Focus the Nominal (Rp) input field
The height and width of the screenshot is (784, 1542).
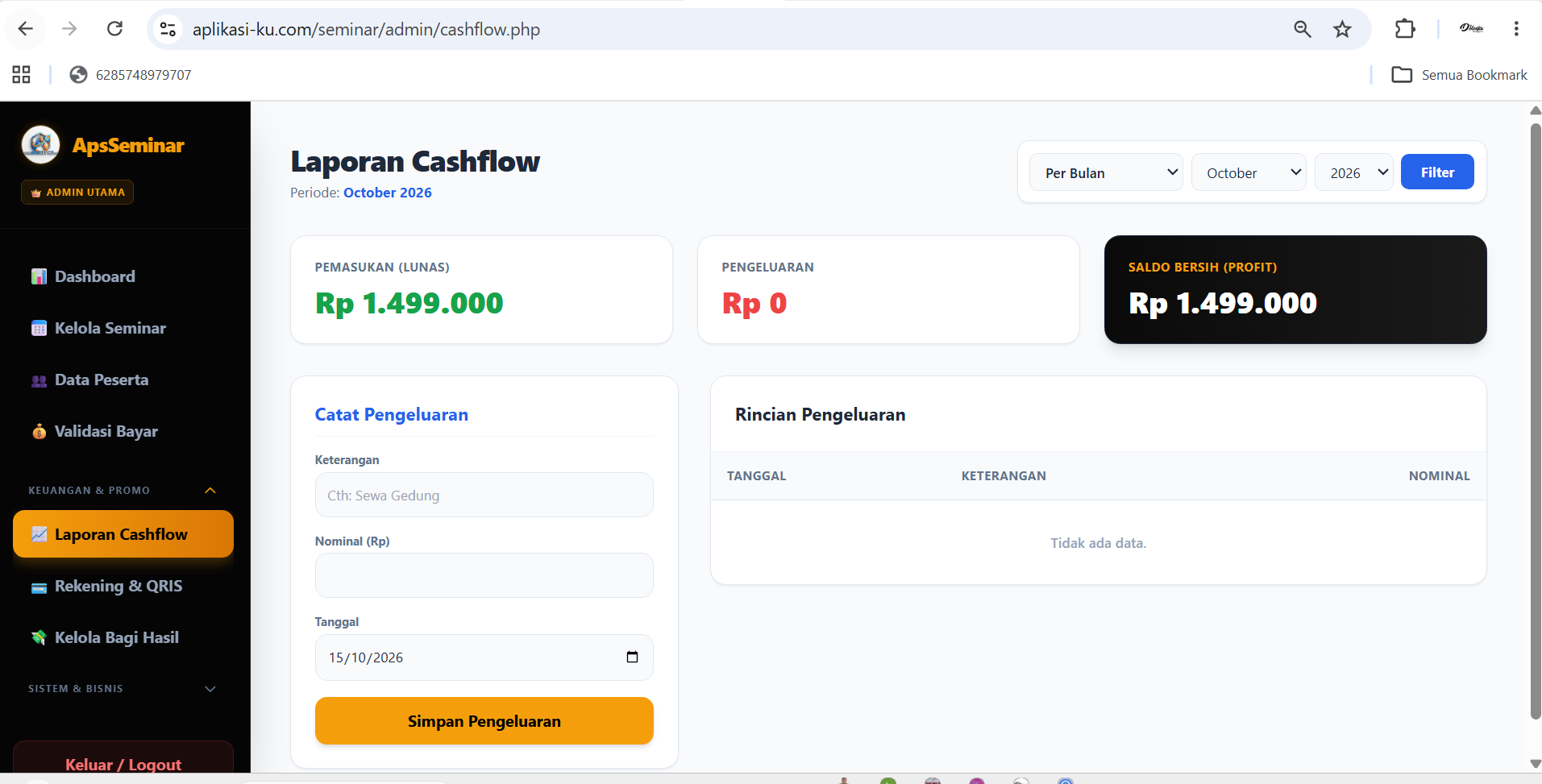(x=484, y=575)
